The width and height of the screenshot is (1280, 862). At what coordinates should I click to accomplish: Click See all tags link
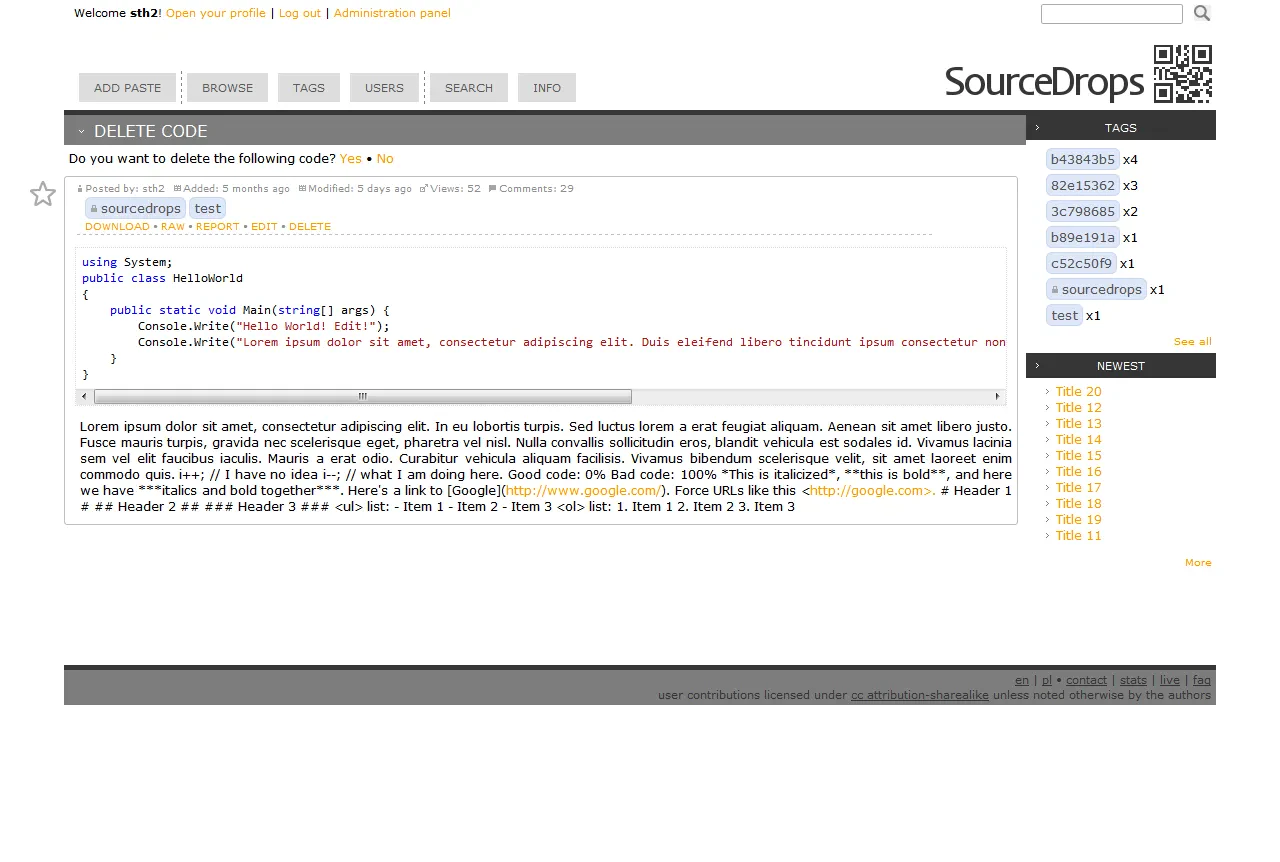point(1192,342)
